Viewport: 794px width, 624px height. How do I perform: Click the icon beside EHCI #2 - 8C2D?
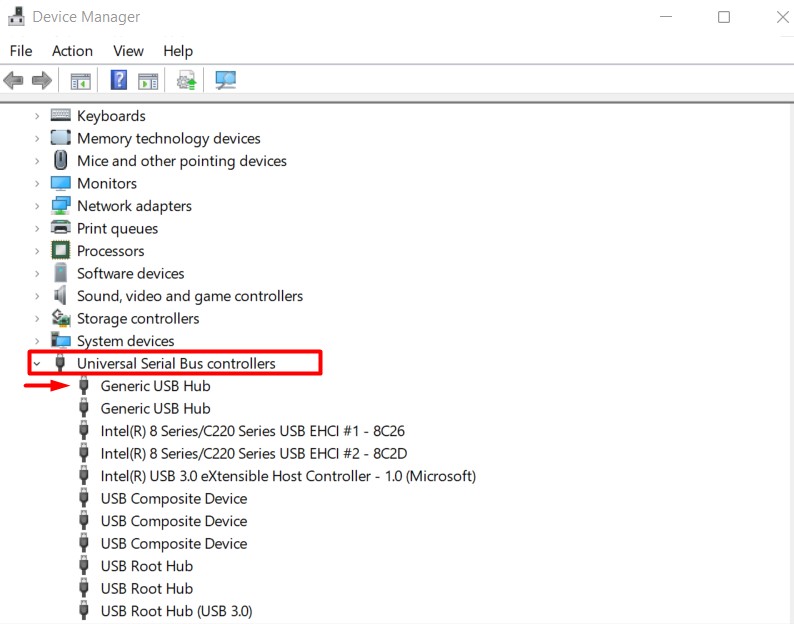[x=84, y=453]
